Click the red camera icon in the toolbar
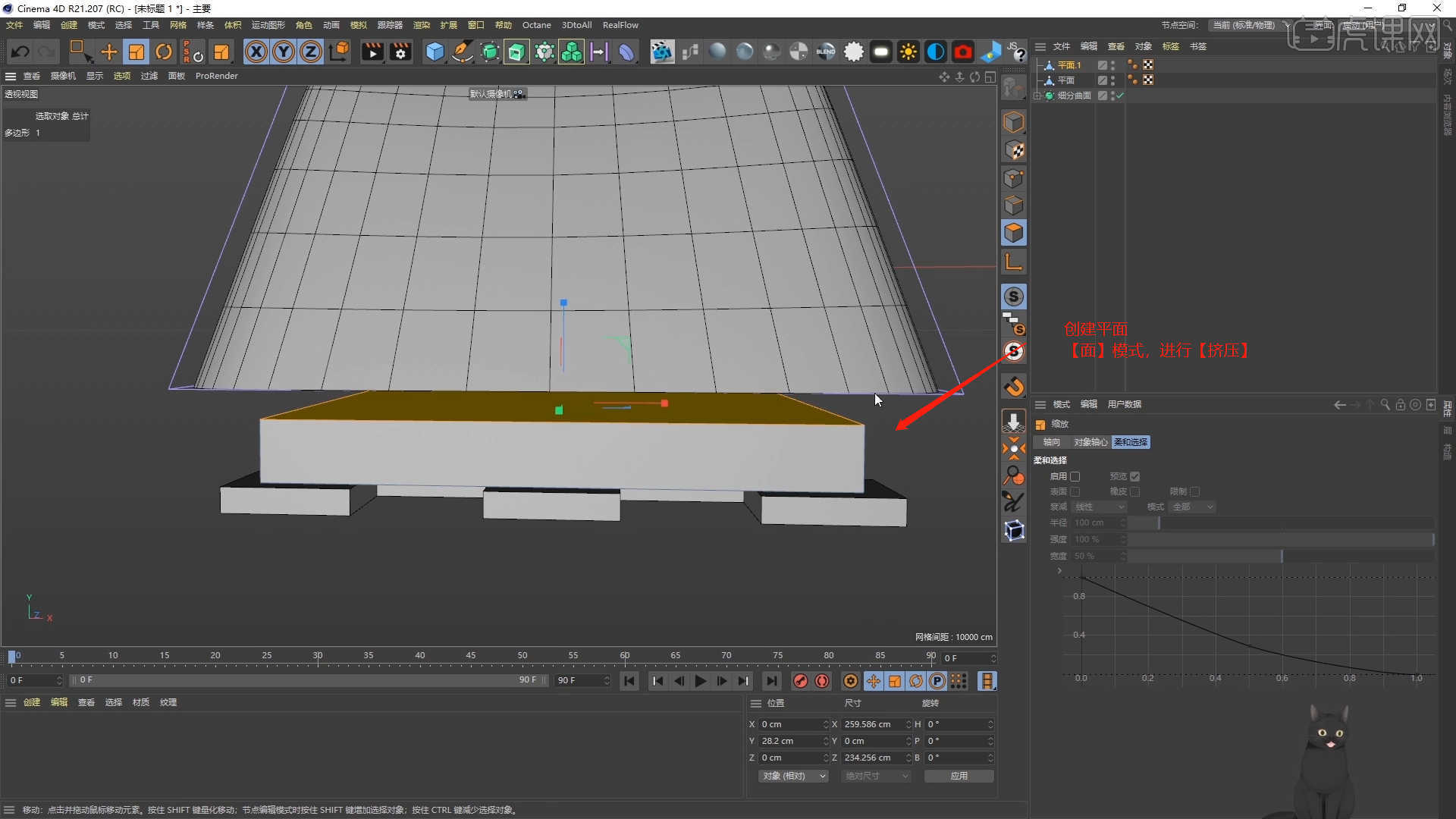The height and width of the screenshot is (819, 1456). click(x=962, y=52)
